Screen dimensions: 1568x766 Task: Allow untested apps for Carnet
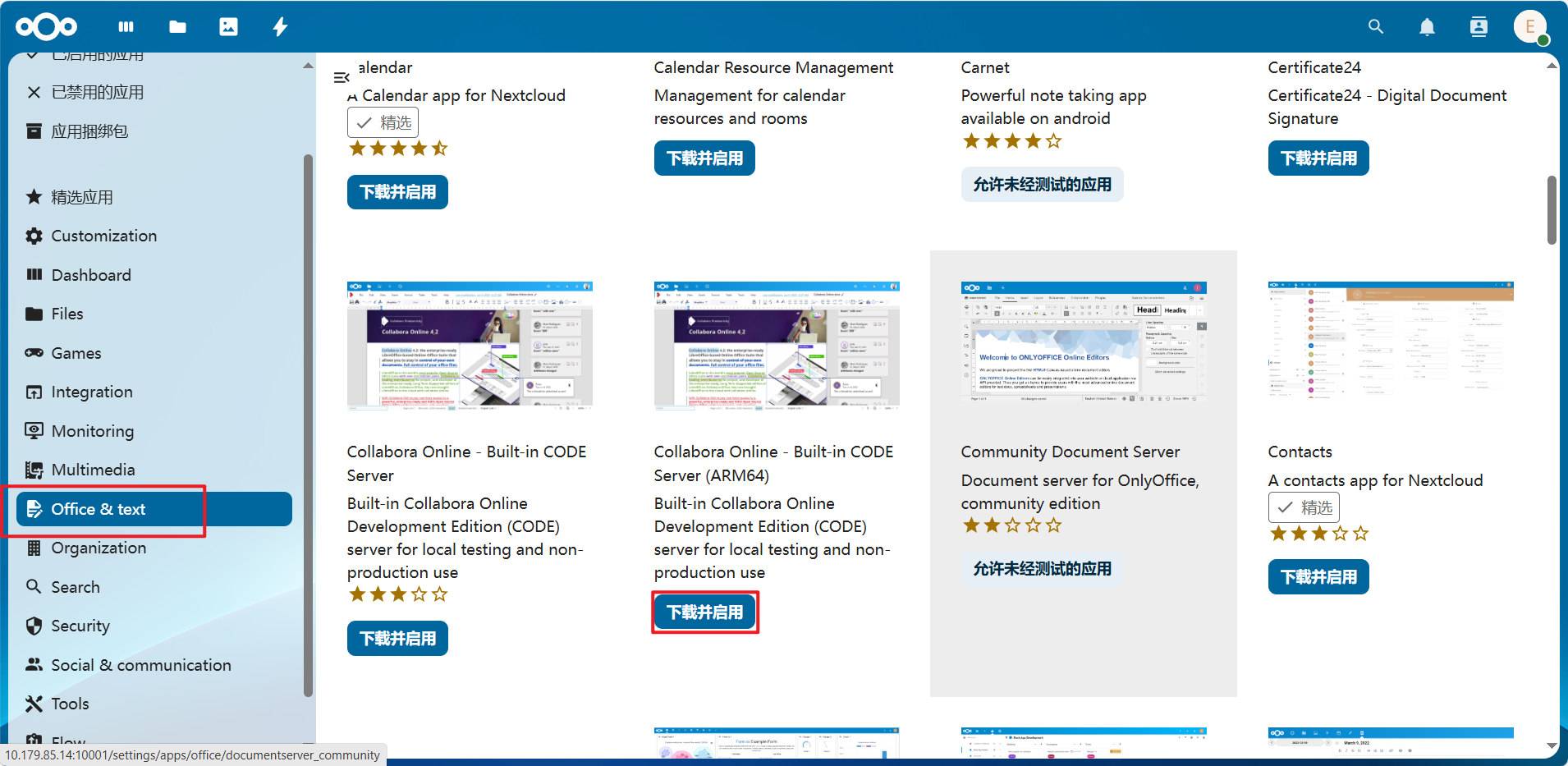1042,185
